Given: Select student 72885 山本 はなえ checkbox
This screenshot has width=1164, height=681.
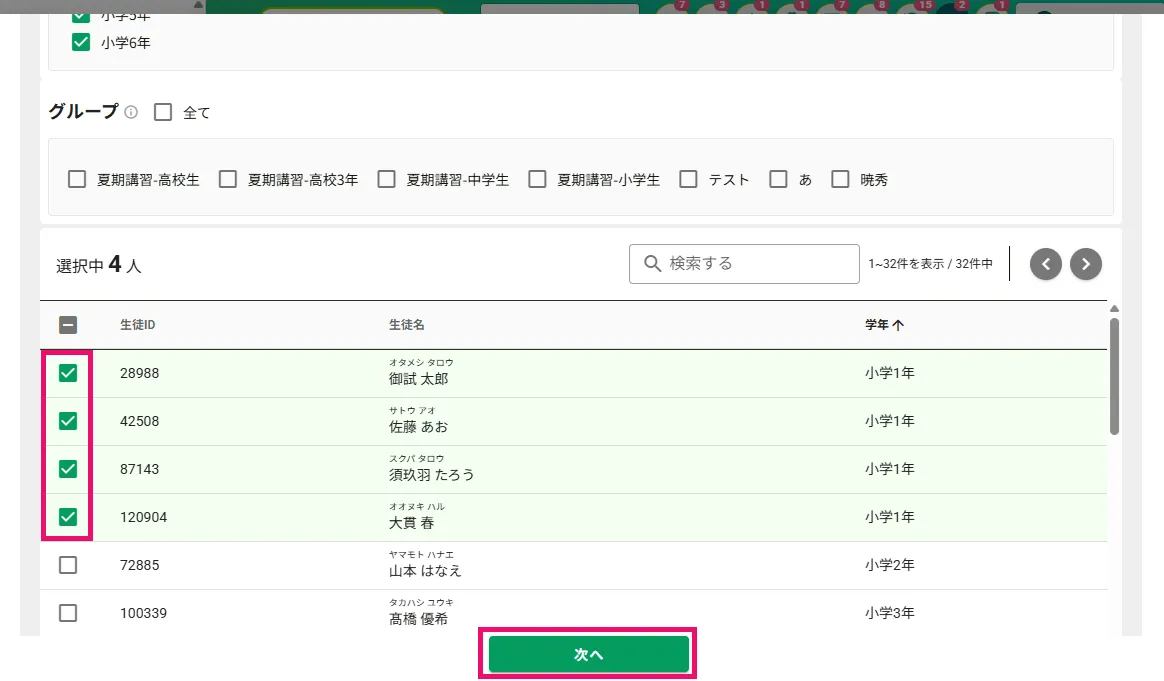Looking at the screenshot, I should point(68,565).
